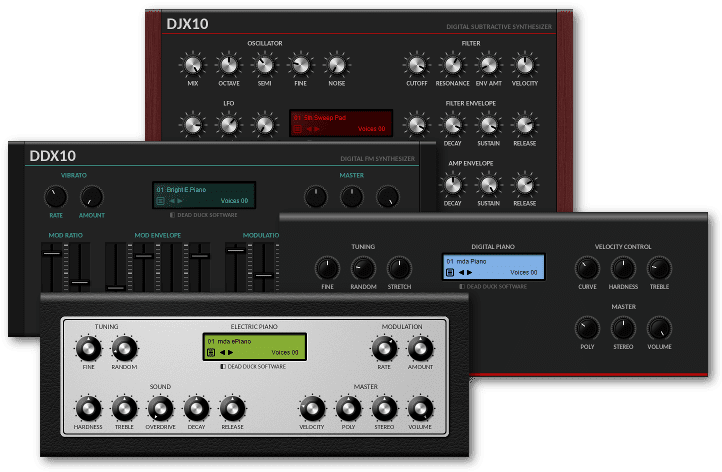Click the '01 Bright E Piano' preset name
722x472 pixels.
coord(181,190)
